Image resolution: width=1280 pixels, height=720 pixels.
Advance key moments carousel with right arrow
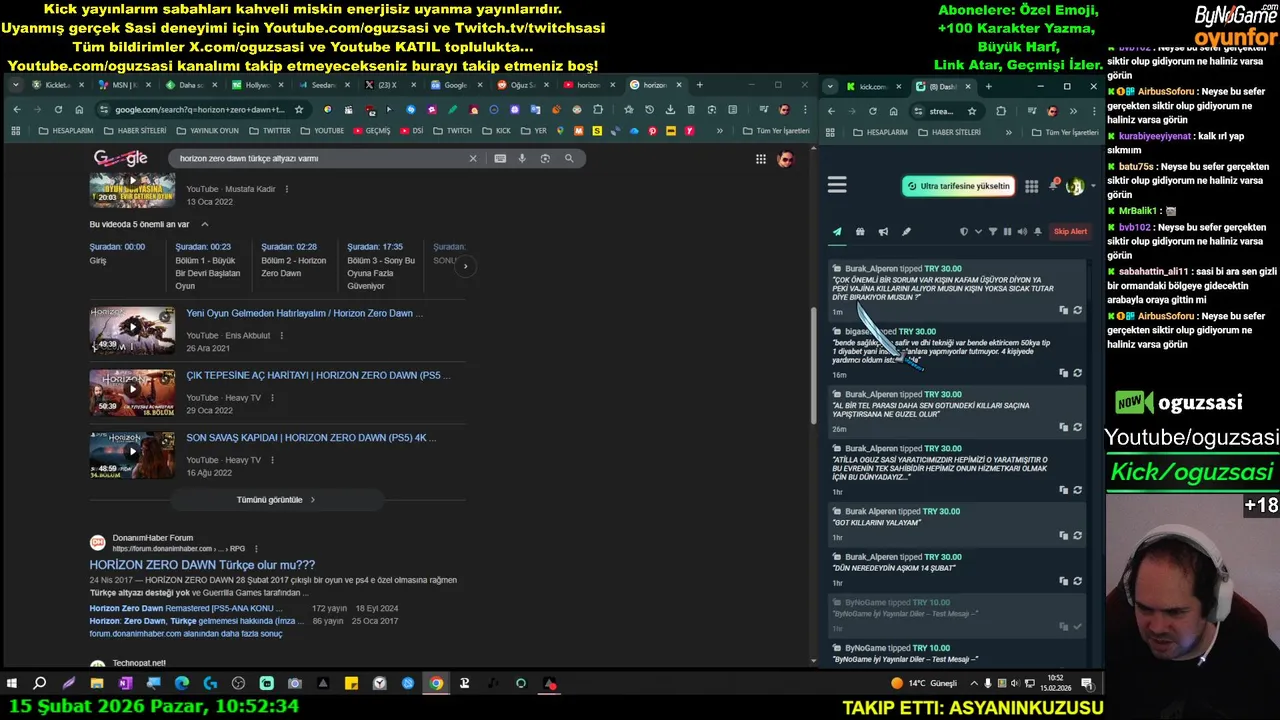tap(465, 266)
